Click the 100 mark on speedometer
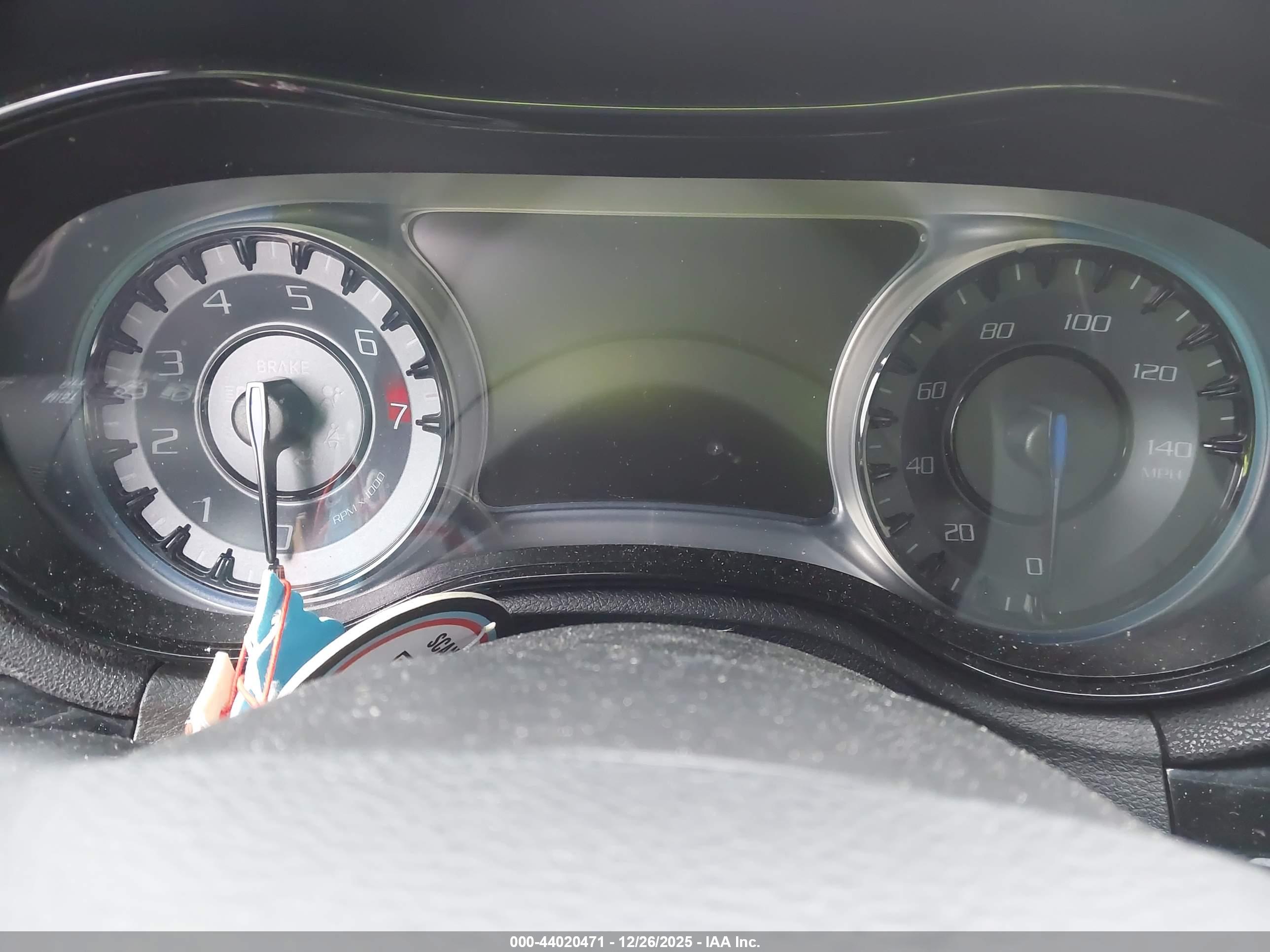This screenshot has height=952, width=1270. click(x=1087, y=324)
